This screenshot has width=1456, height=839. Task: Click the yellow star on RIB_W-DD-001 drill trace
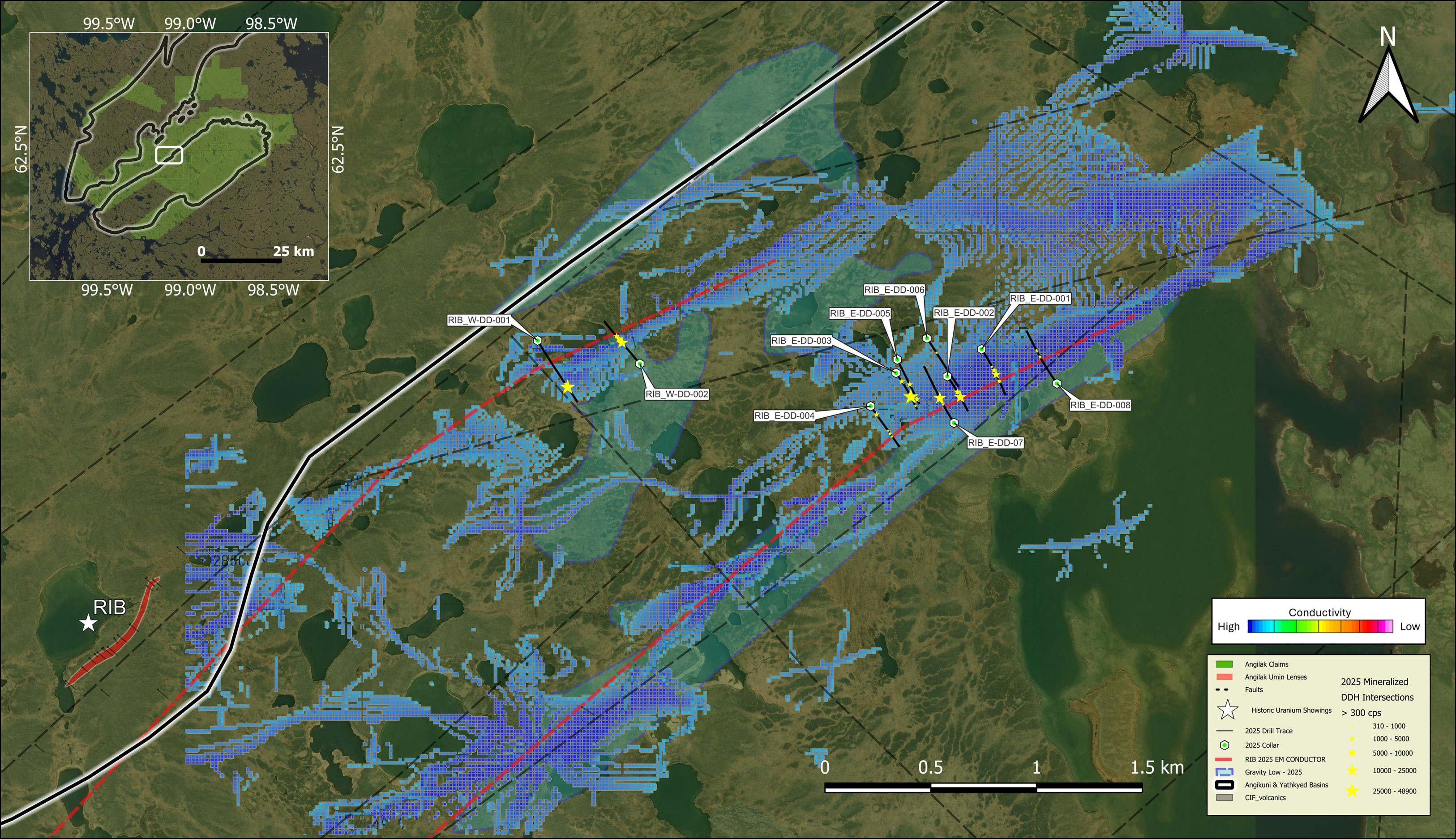tap(568, 387)
